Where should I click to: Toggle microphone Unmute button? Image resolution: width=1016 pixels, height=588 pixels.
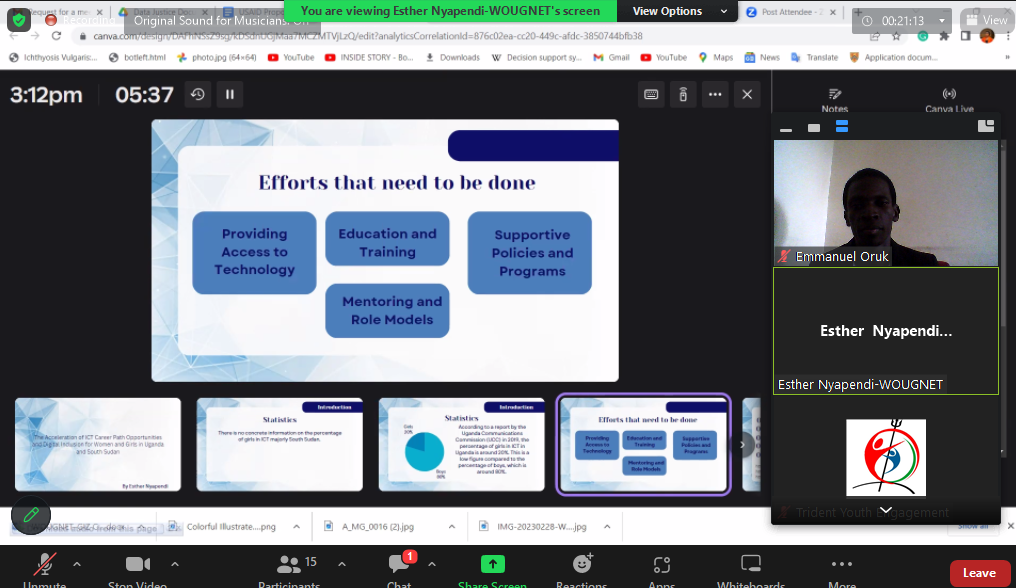(x=44, y=569)
